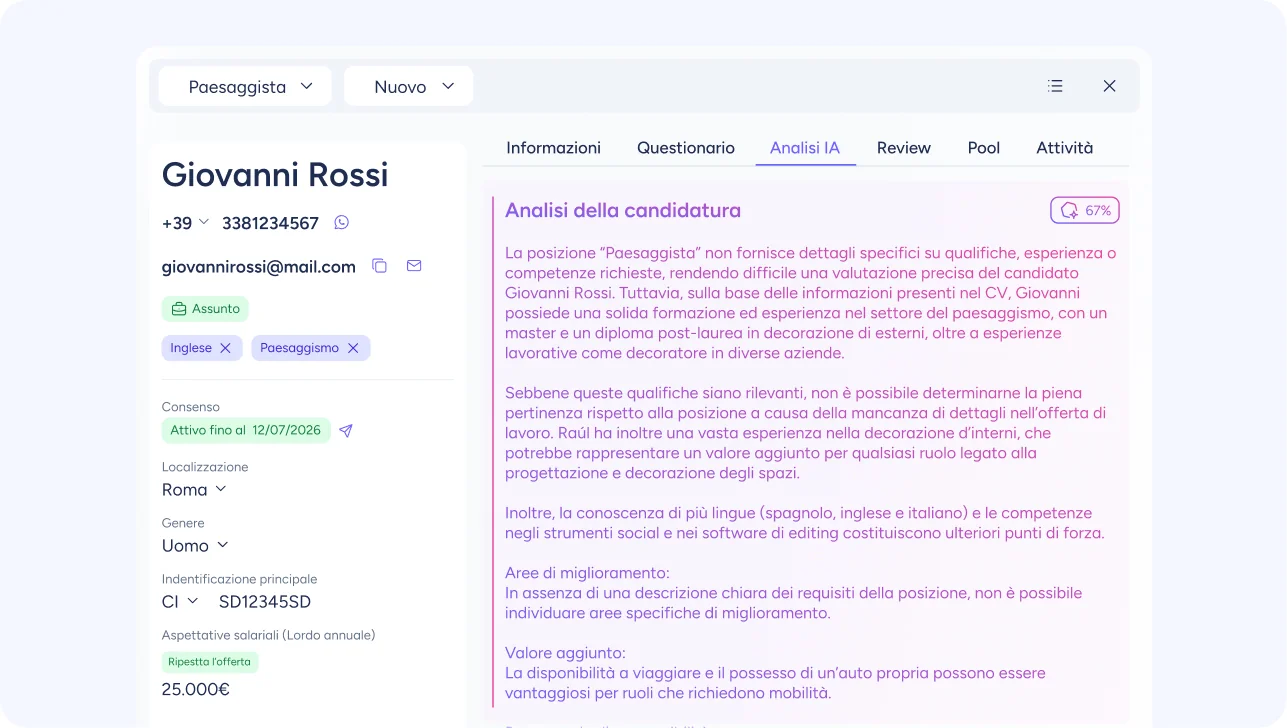Click the Giovanni Rossi candidate name
Image resolution: width=1287 pixels, height=728 pixels.
click(x=275, y=174)
